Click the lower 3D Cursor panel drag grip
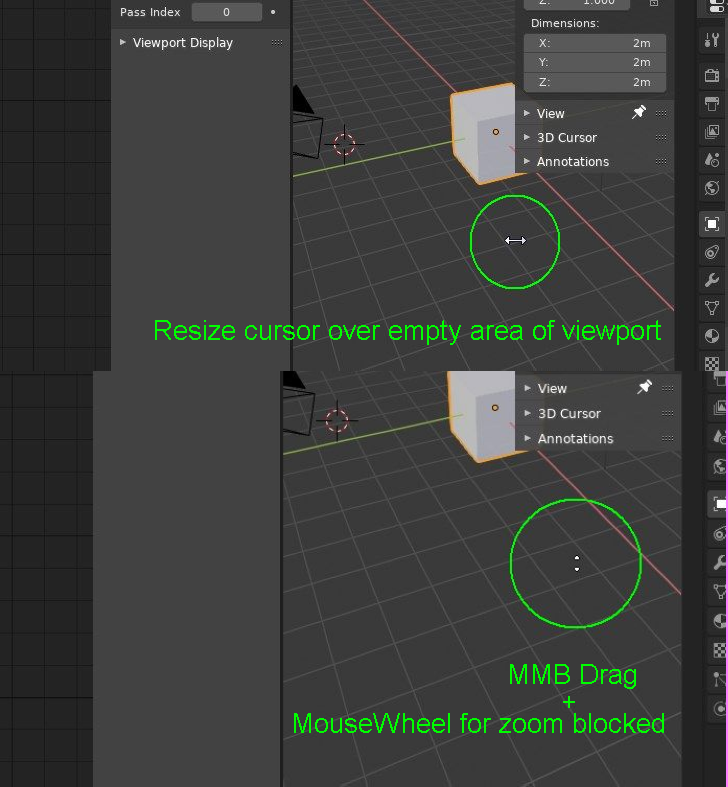Image resolution: width=728 pixels, height=787 pixels. point(667,413)
